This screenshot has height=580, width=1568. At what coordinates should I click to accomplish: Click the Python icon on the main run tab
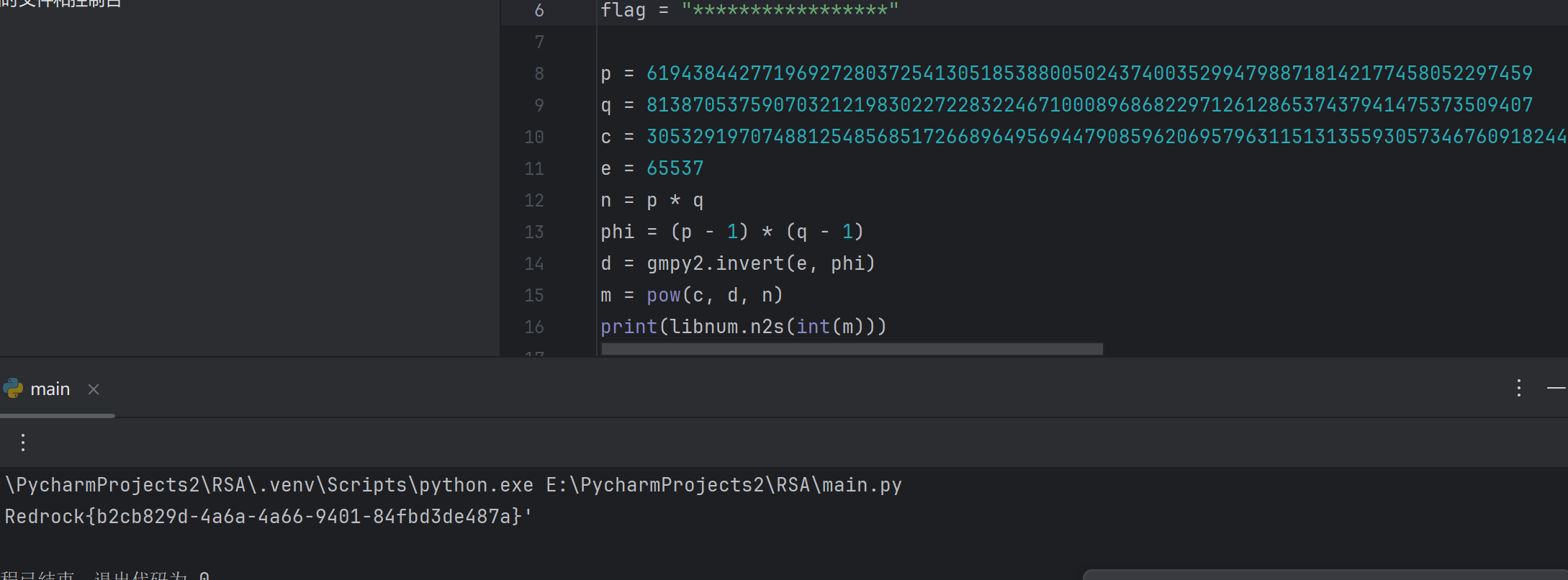tap(13, 389)
